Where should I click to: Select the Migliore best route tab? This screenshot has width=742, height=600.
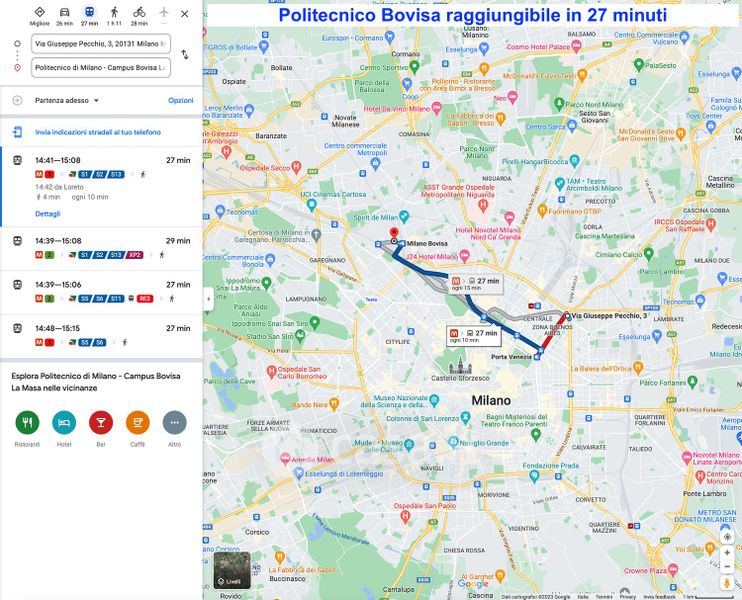tap(40, 13)
